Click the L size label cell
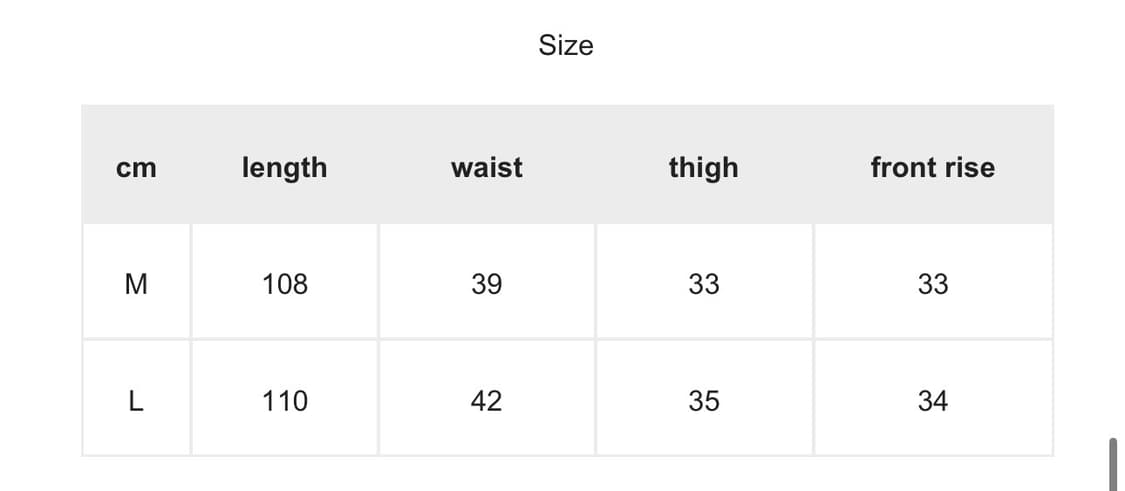The height and width of the screenshot is (491, 1125). (x=136, y=402)
